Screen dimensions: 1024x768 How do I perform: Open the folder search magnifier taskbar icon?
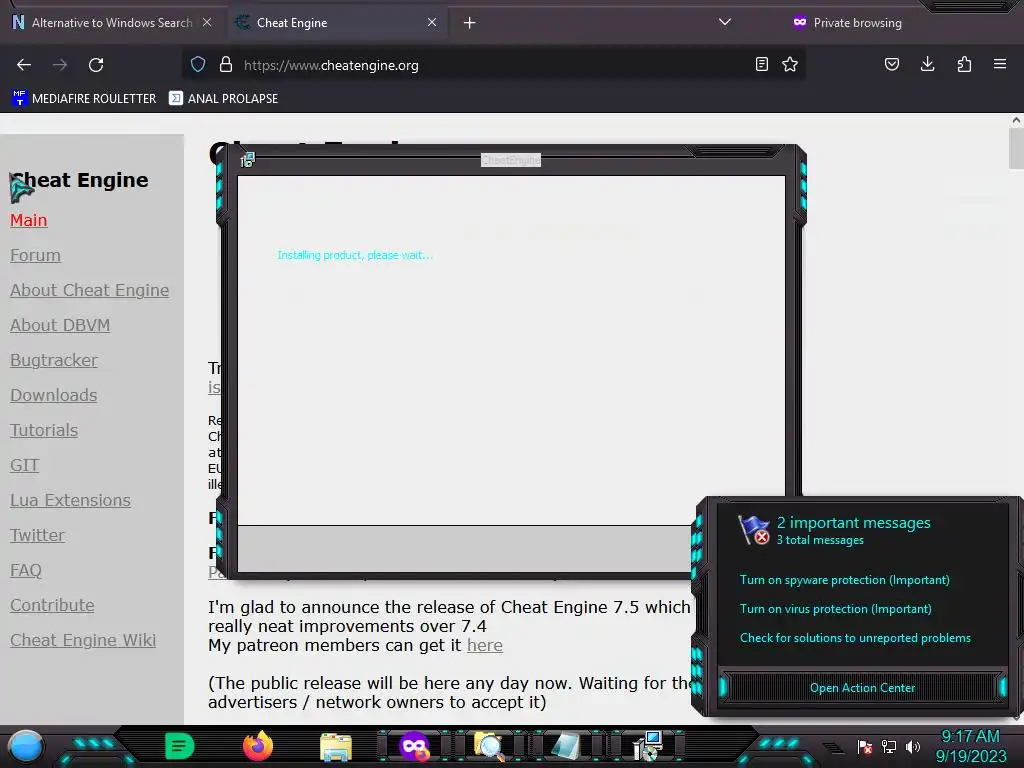click(490, 747)
